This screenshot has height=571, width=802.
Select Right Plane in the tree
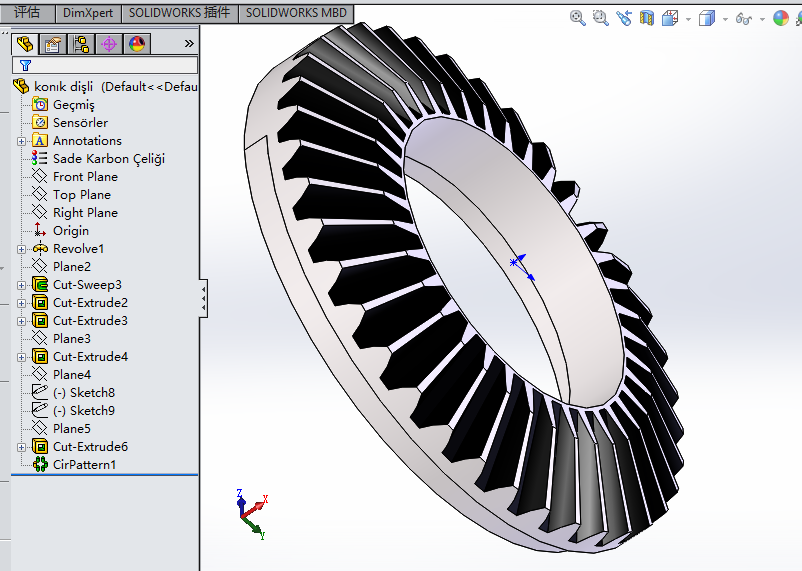pyautogui.click(x=85, y=213)
